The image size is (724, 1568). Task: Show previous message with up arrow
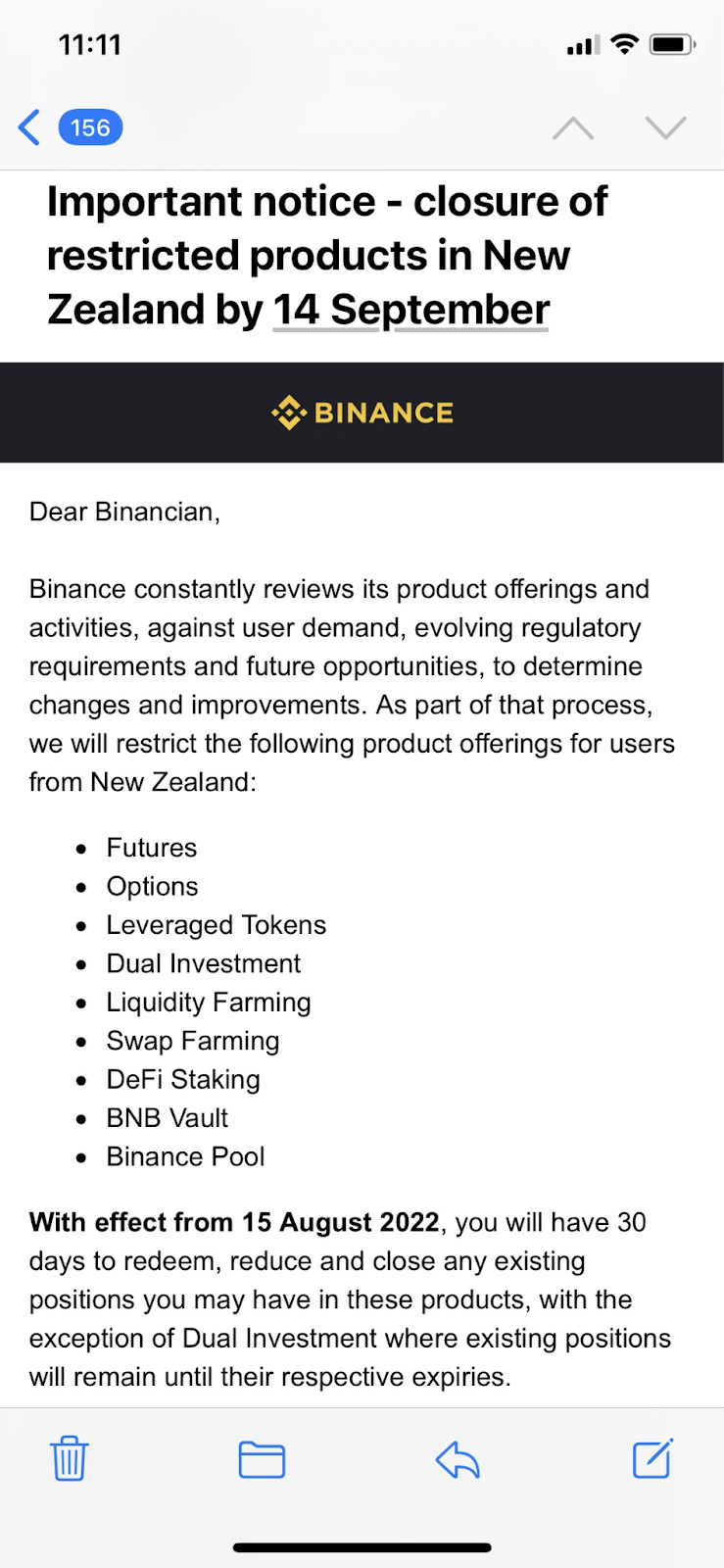point(573,128)
